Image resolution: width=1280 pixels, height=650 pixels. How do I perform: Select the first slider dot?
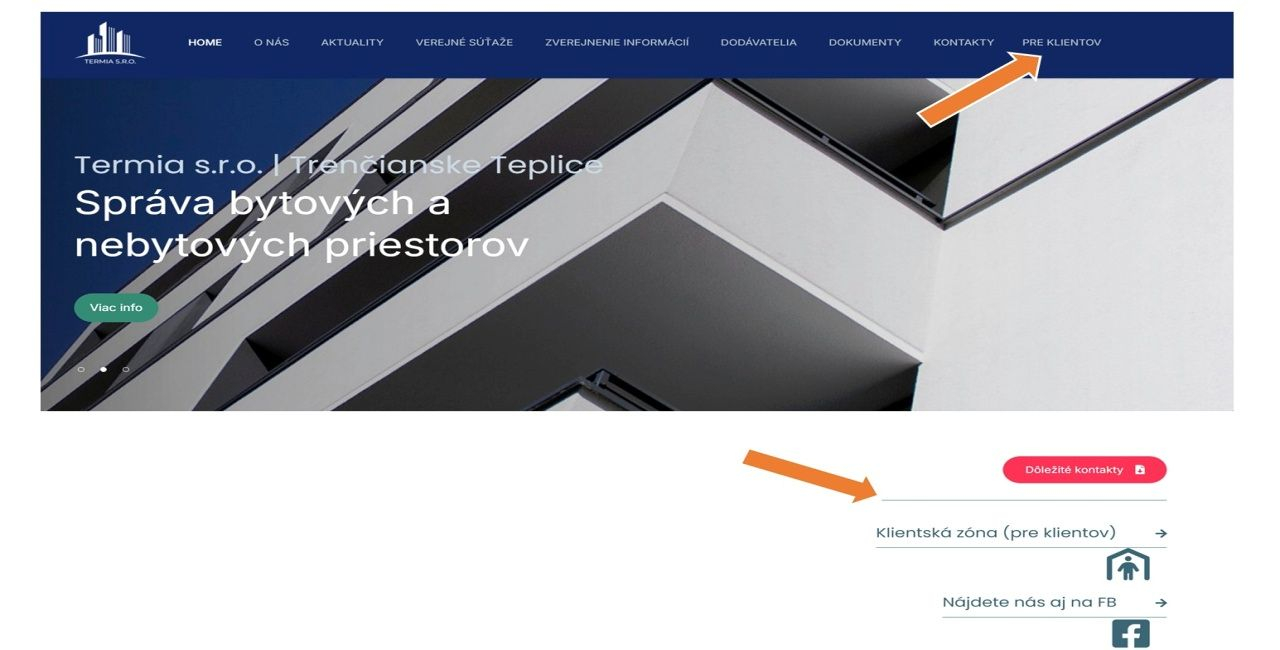coord(81,369)
